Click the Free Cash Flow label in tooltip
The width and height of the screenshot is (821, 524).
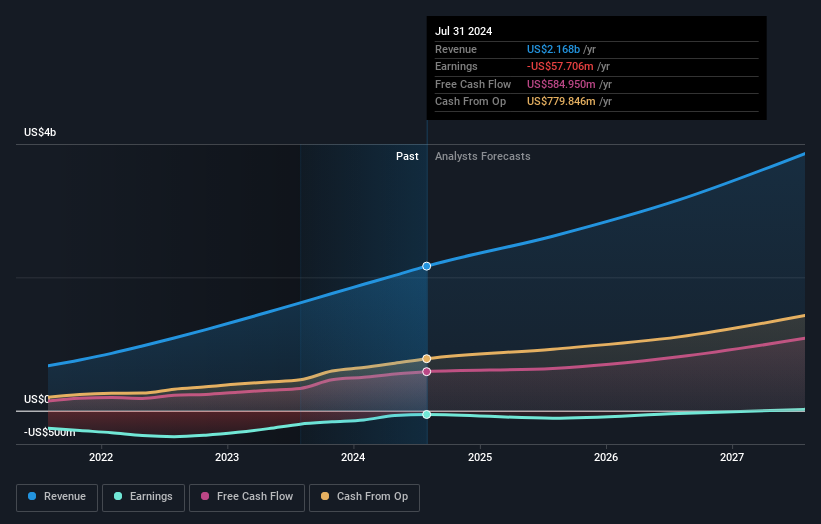[x=473, y=84]
